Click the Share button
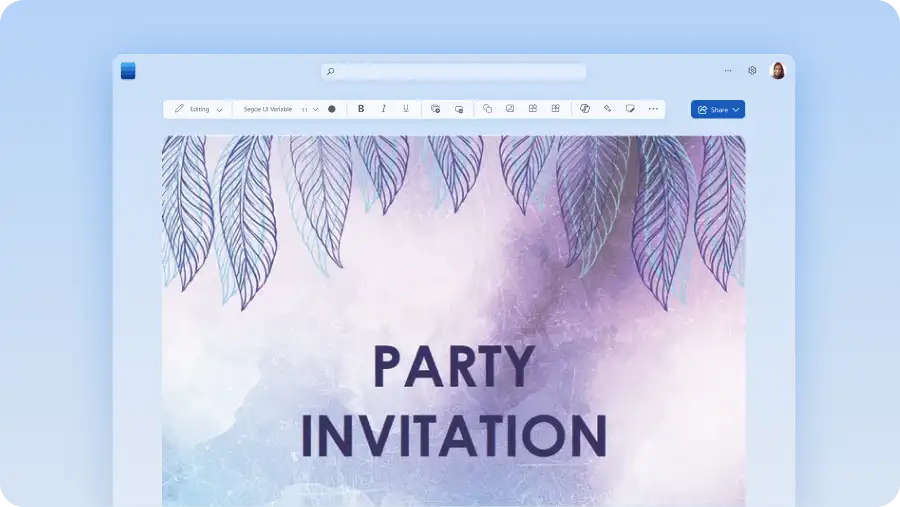Image resolution: width=900 pixels, height=507 pixels. [717, 109]
